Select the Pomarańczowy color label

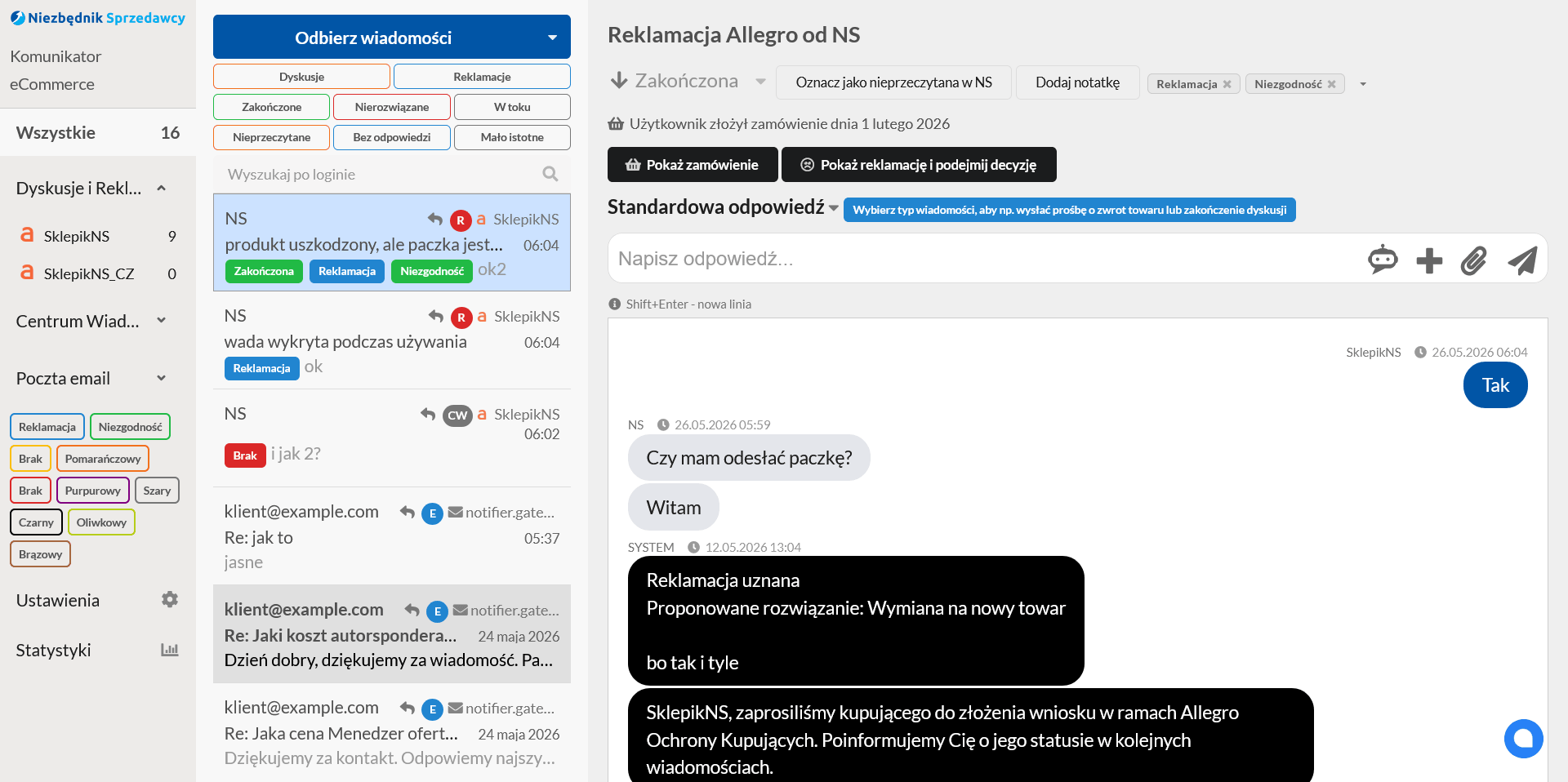(x=103, y=459)
